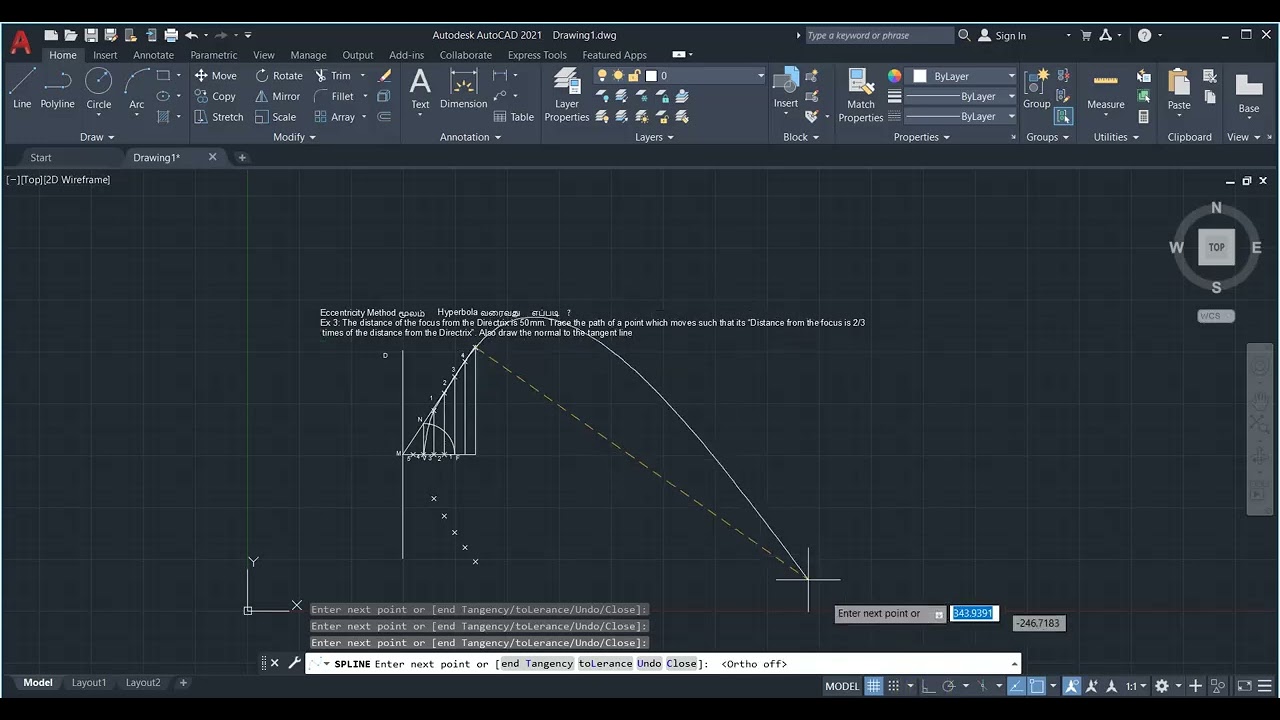Click the Array tool
This screenshot has height=720, width=1280.
pyautogui.click(x=334, y=117)
